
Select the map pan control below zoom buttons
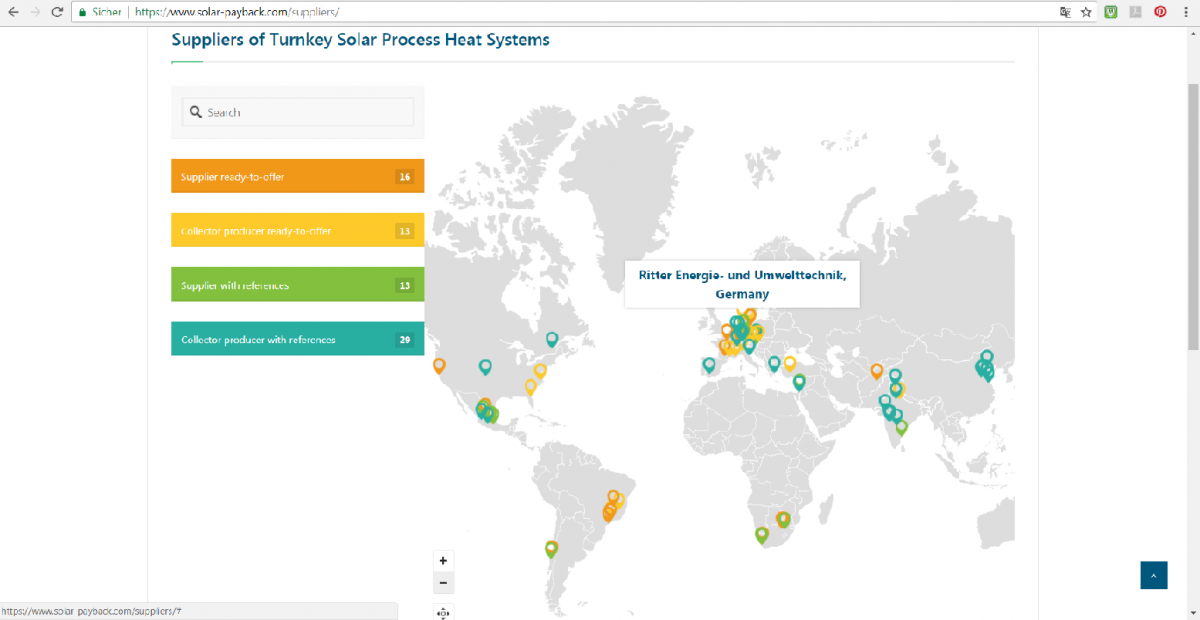click(x=443, y=612)
